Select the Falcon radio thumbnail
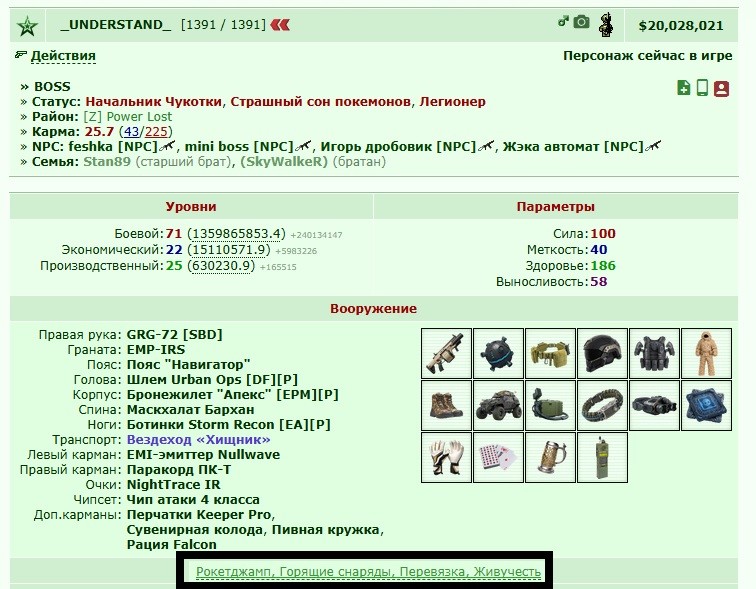Viewport: 756px width, 589px height. coord(603,457)
